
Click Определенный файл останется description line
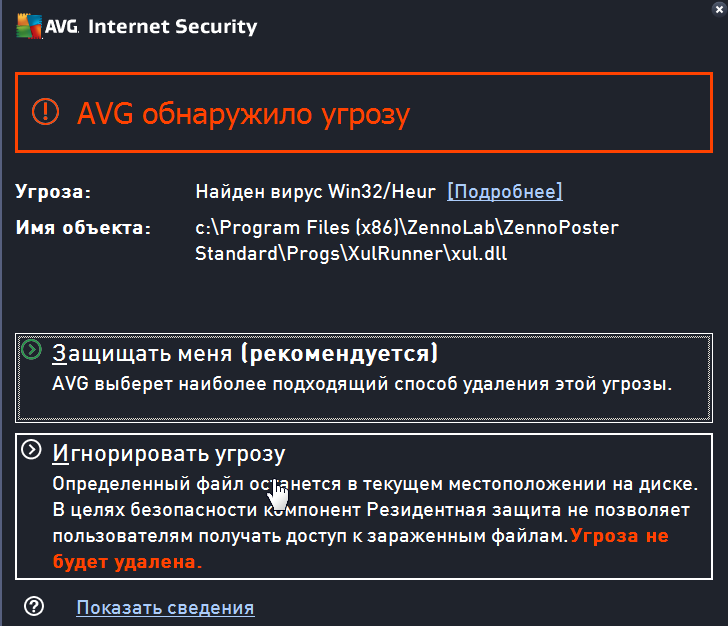375,484
